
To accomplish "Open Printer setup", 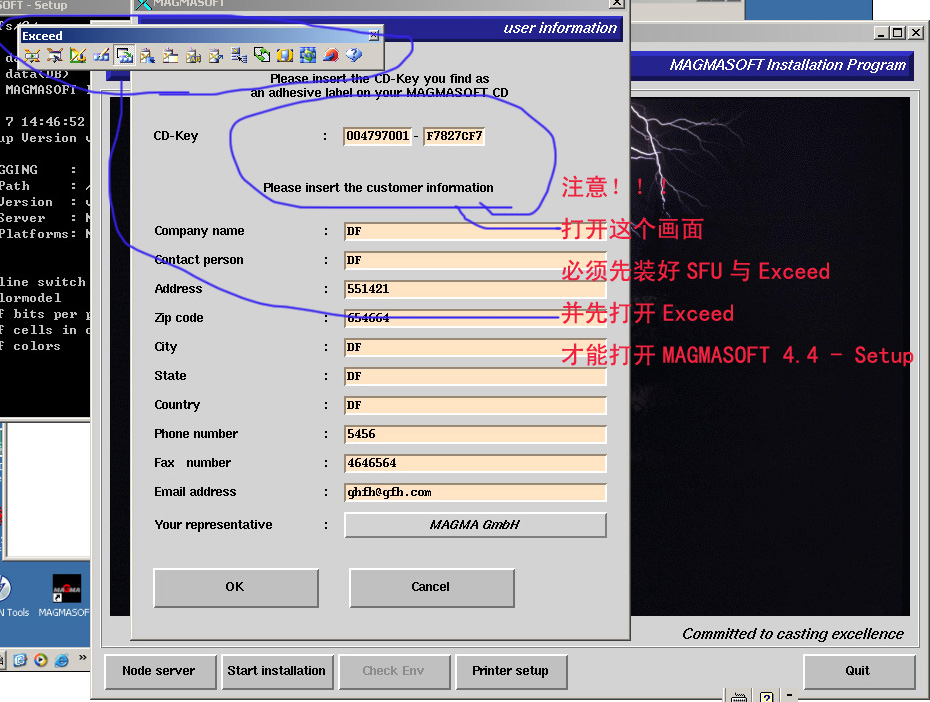I will pos(511,671).
